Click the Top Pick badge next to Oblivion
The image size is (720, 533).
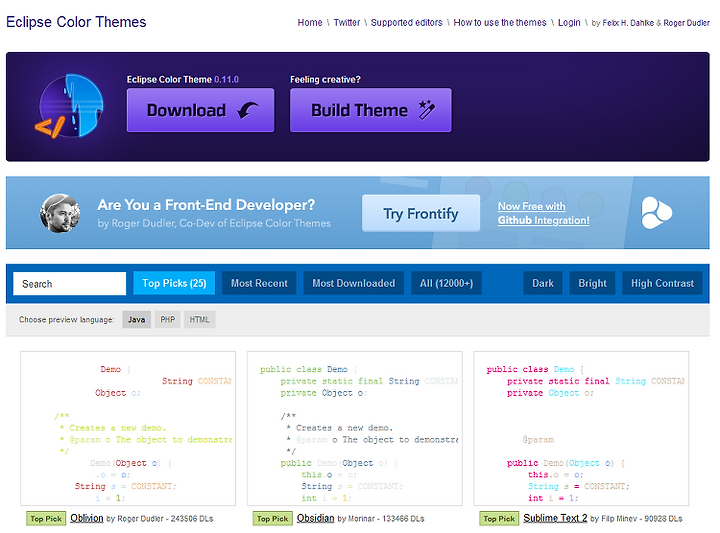point(46,519)
